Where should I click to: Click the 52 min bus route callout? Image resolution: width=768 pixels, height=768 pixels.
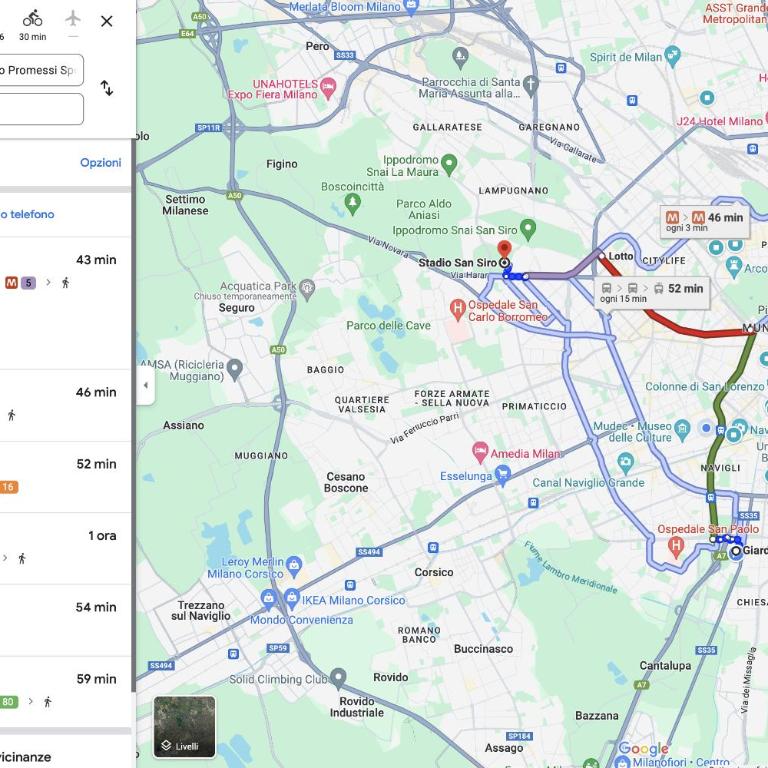652,293
